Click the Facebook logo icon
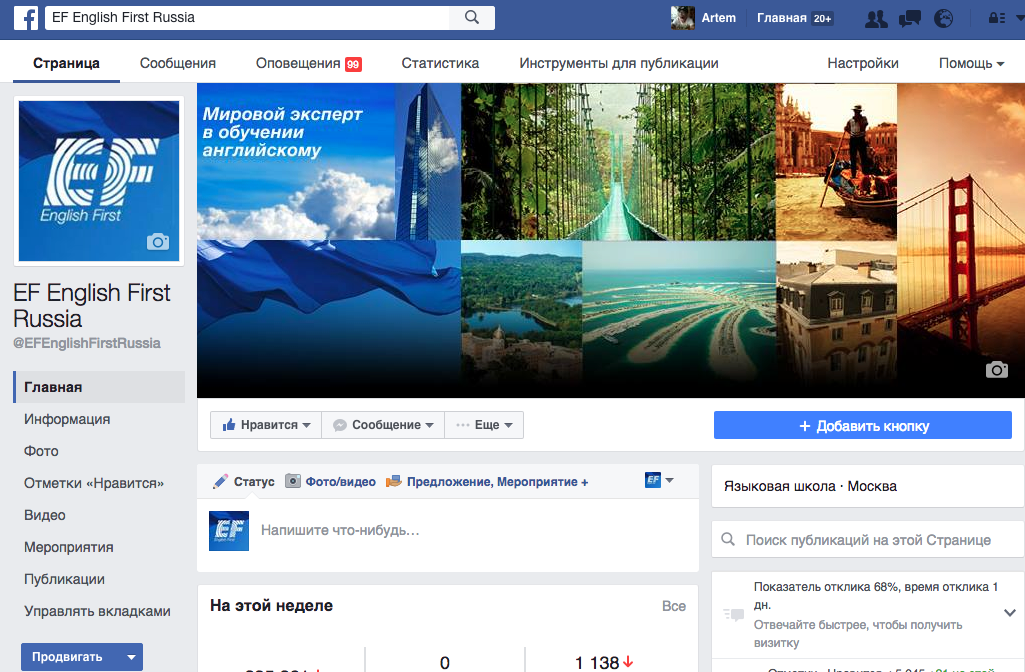This screenshot has width=1025, height=672. pos(25,18)
